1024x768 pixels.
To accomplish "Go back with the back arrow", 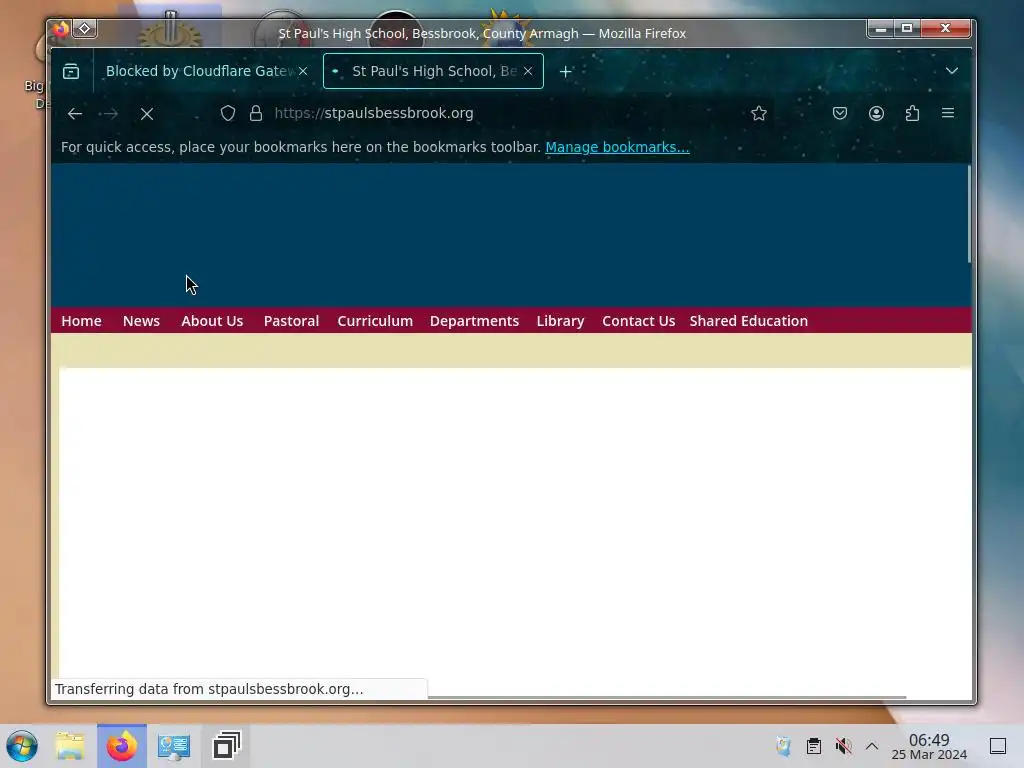I will (x=74, y=114).
